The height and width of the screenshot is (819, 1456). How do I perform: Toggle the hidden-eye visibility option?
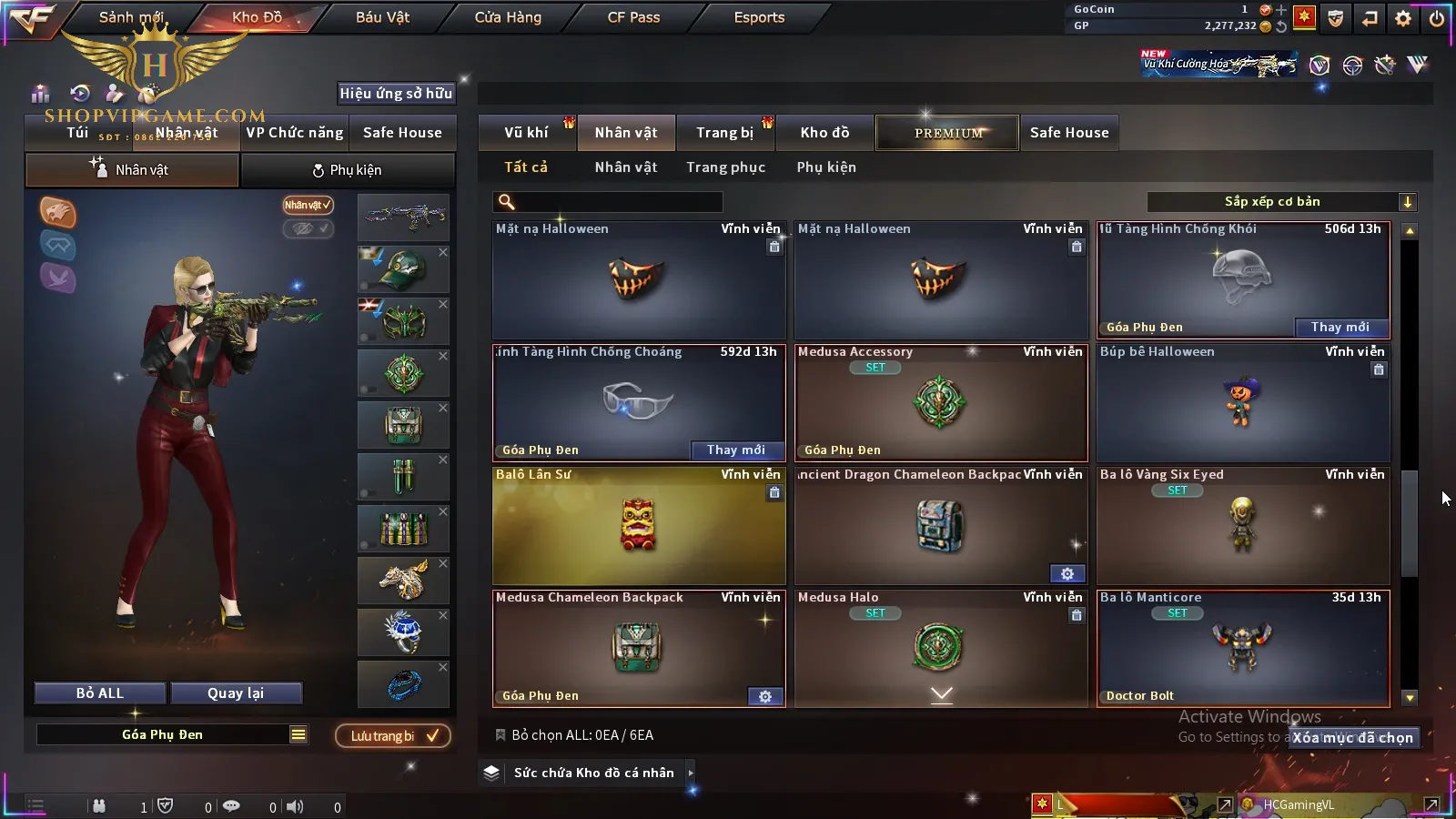click(308, 228)
